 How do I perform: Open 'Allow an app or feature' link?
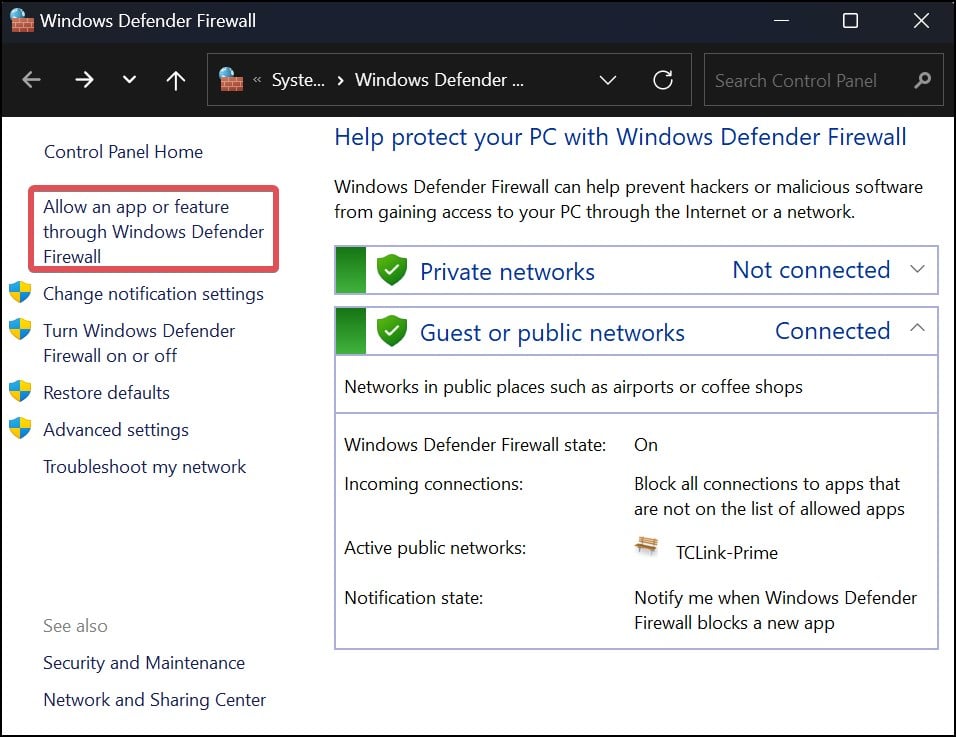(x=153, y=232)
